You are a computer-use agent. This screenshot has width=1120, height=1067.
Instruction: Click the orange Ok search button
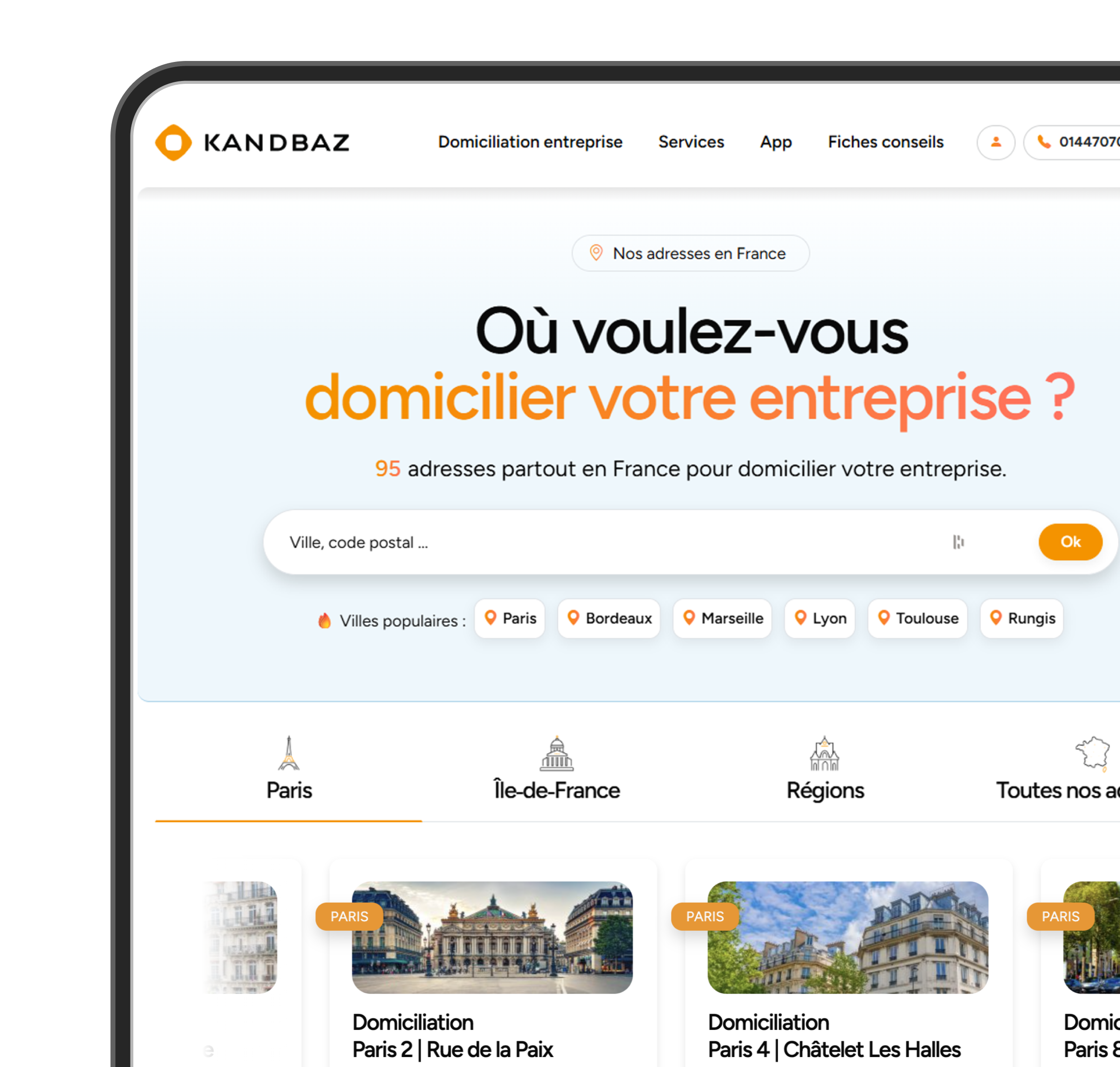click(1070, 542)
